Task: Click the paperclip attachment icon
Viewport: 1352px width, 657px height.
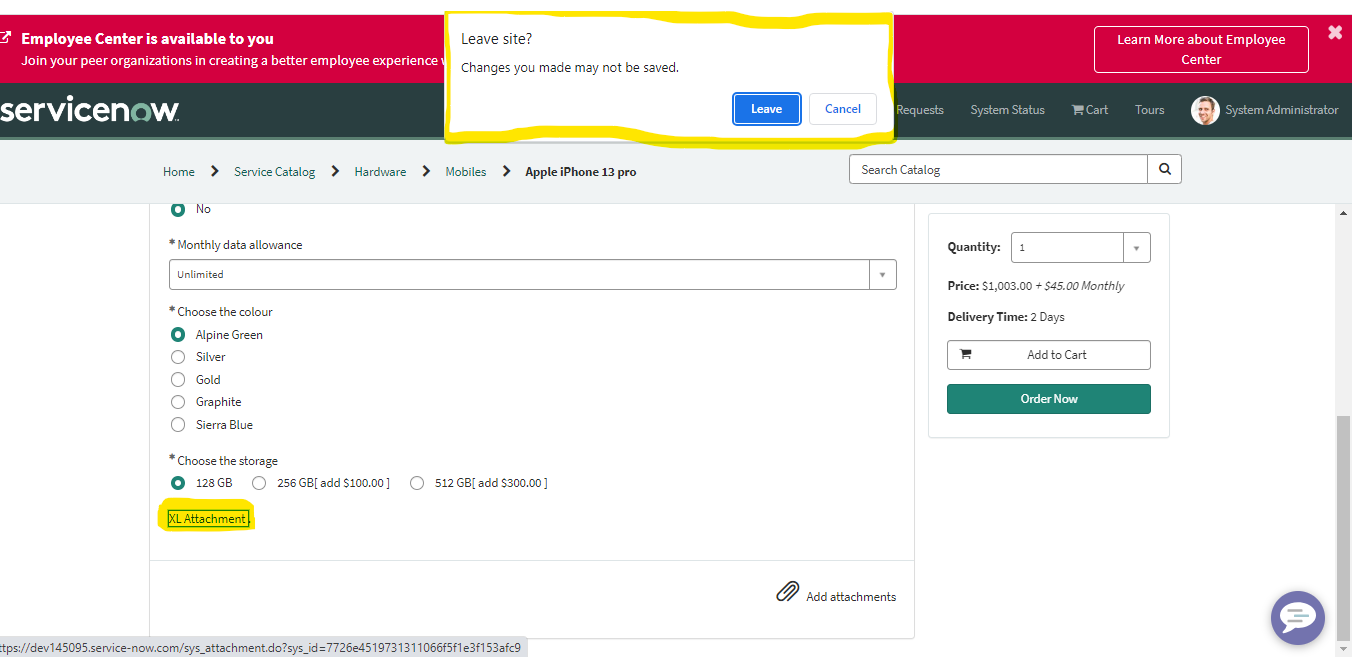Action: pyautogui.click(x=787, y=592)
